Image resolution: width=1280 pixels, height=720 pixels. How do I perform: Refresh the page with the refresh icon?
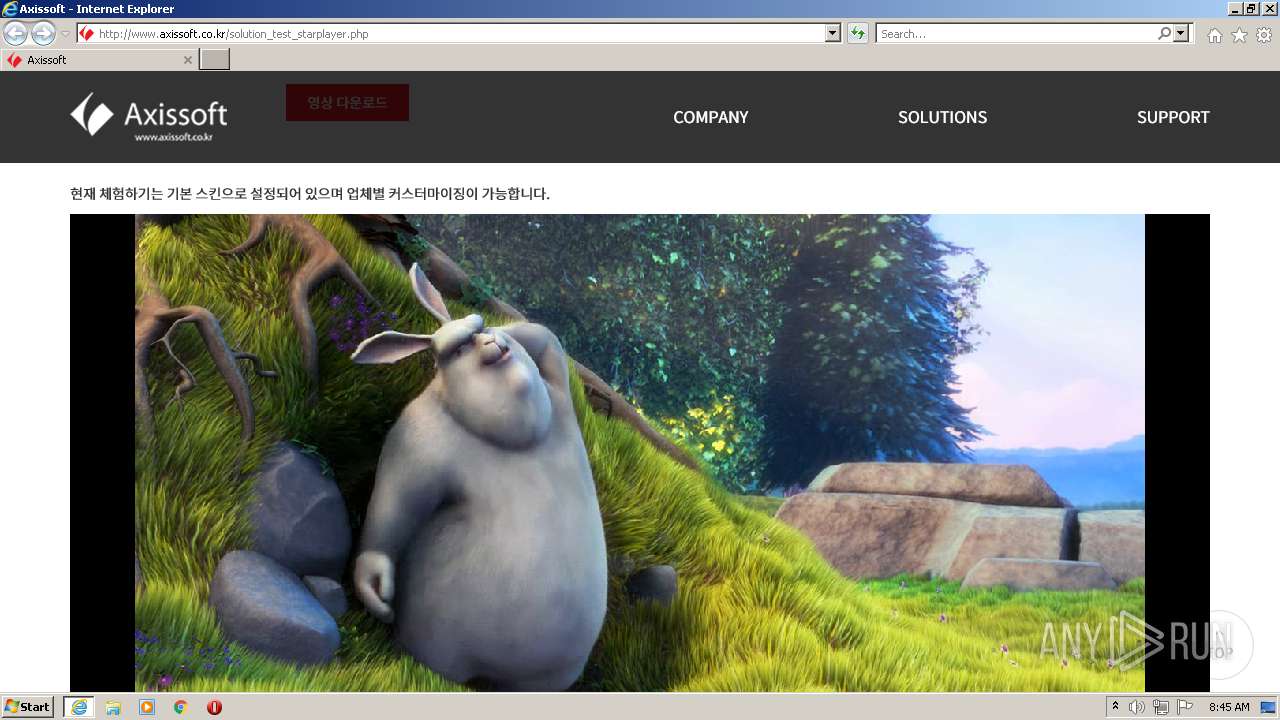(857, 34)
